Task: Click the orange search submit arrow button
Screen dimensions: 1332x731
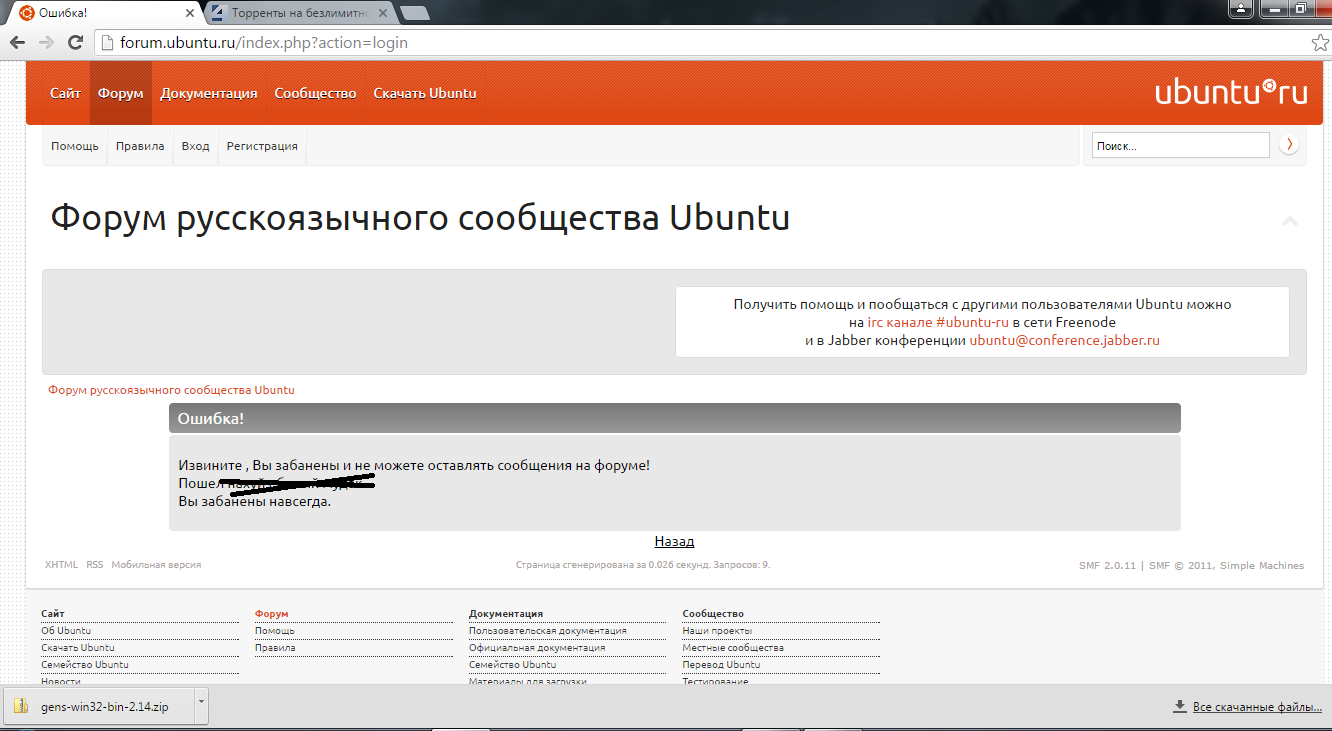Action: pos(1289,145)
